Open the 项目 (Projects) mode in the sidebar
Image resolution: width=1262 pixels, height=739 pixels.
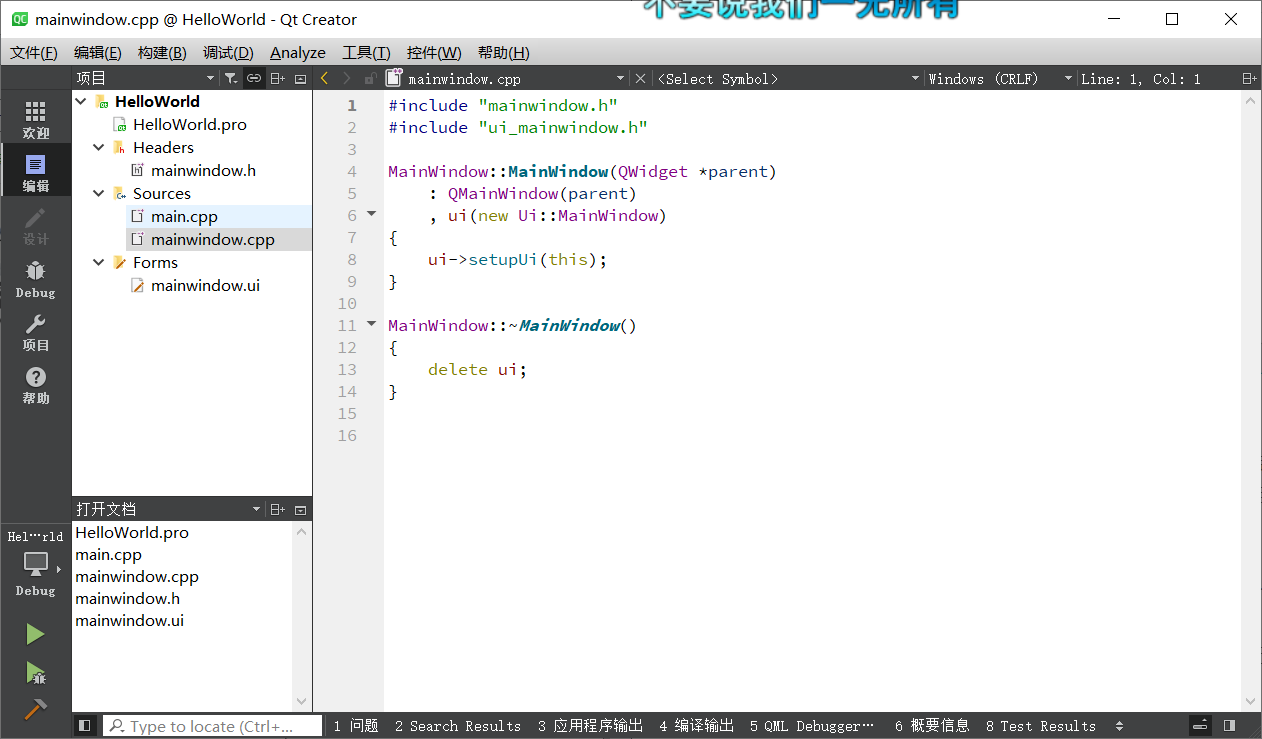coord(36,332)
